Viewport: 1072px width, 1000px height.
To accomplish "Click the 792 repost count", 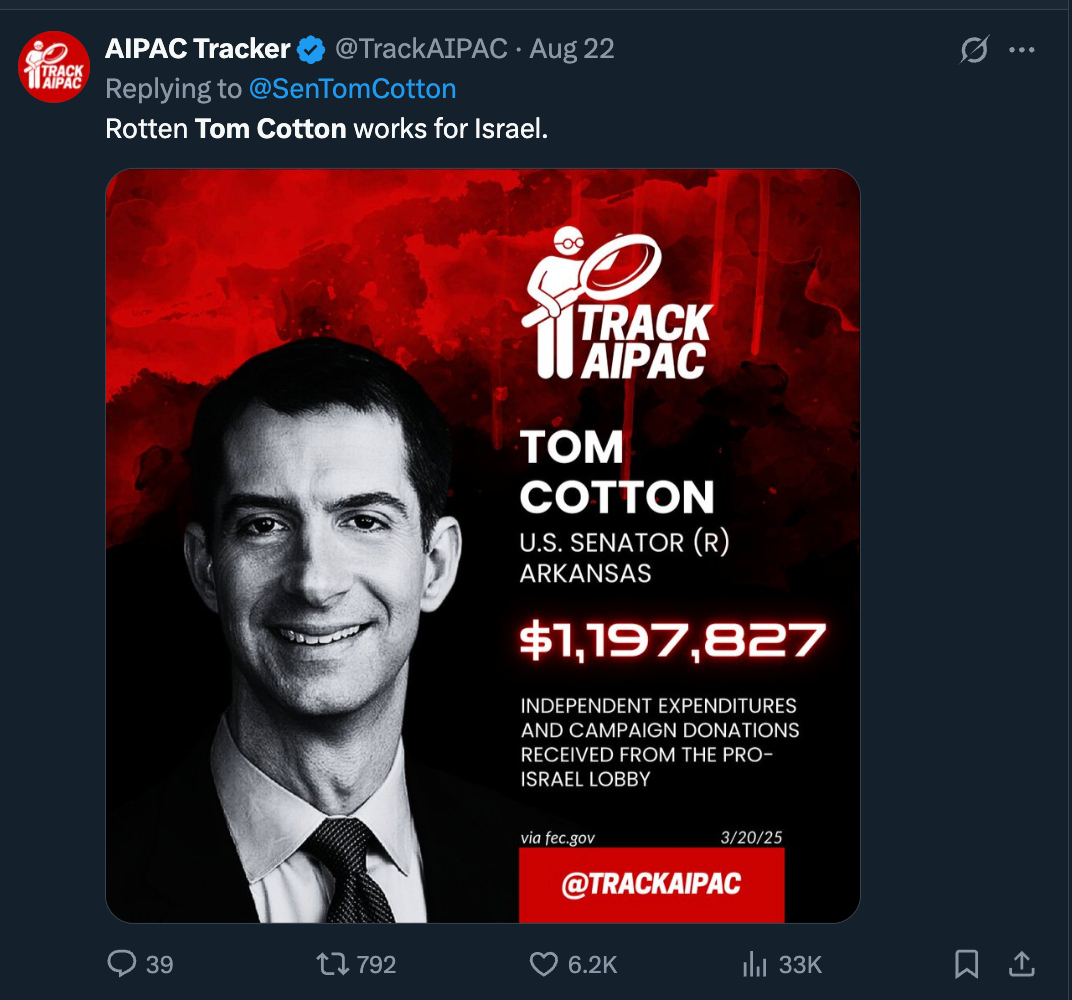I will click(x=377, y=965).
